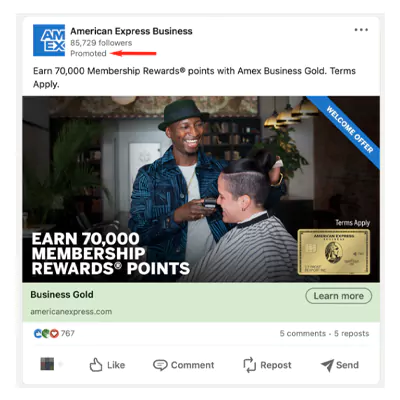This screenshot has height=400, width=400.
Task: Click the Comment speech bubble icon
Action: pyautogui.click(x=160, y=365)
